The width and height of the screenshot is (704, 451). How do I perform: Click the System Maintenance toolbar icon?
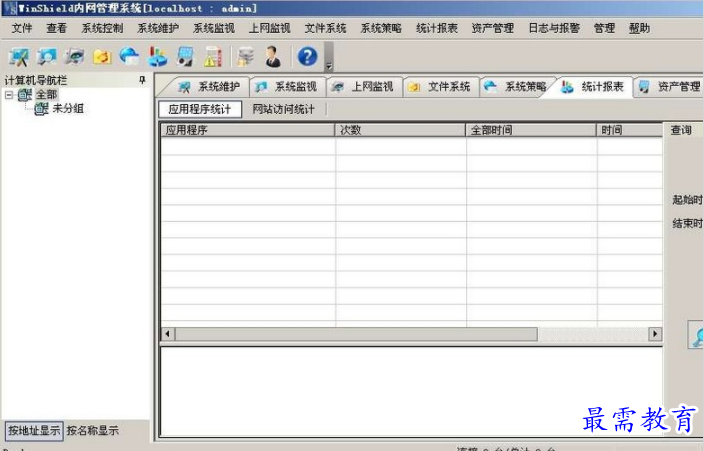[x=18, y=57]
